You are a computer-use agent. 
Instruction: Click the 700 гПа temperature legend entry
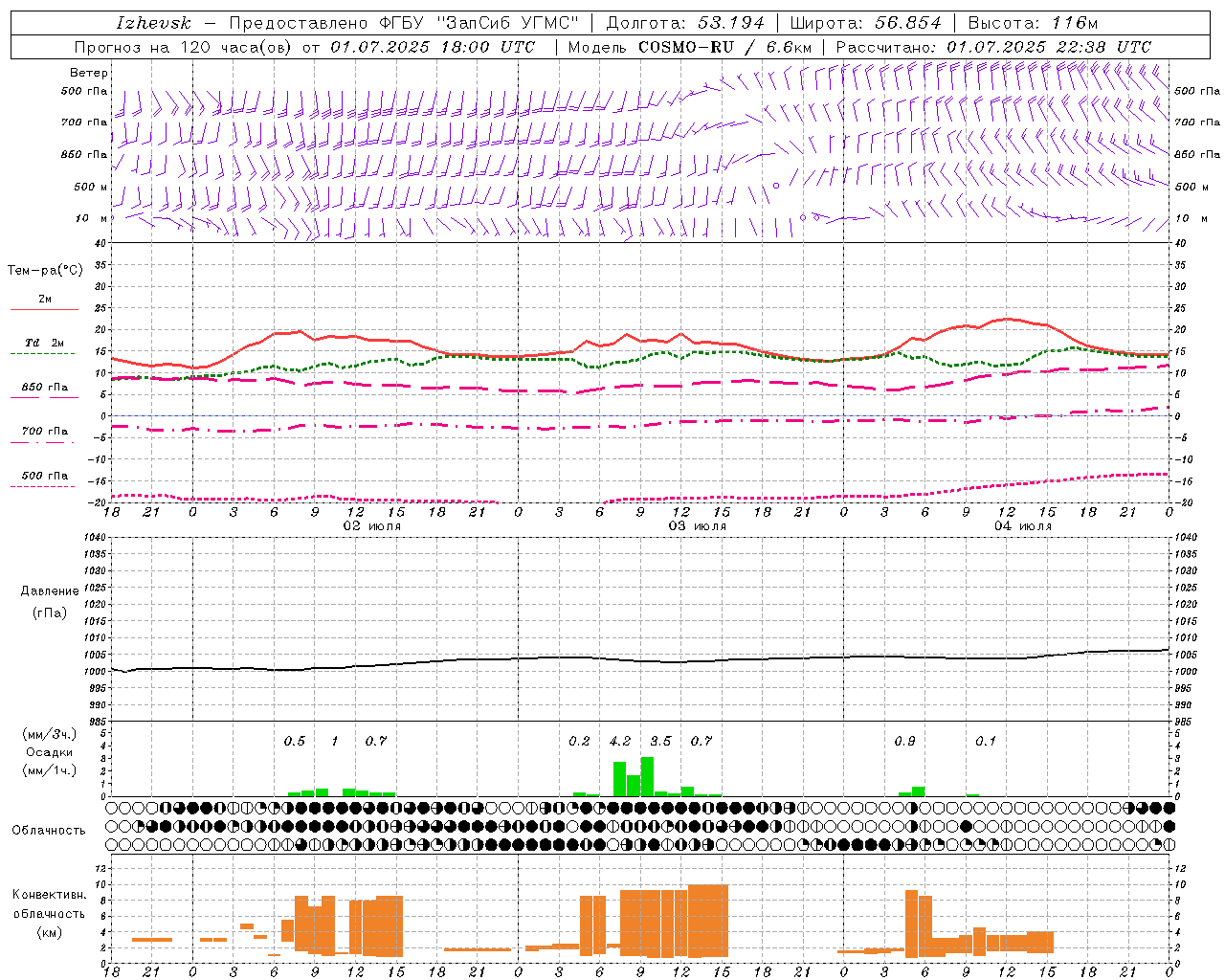pyautogui.click(x=44, y=432)
